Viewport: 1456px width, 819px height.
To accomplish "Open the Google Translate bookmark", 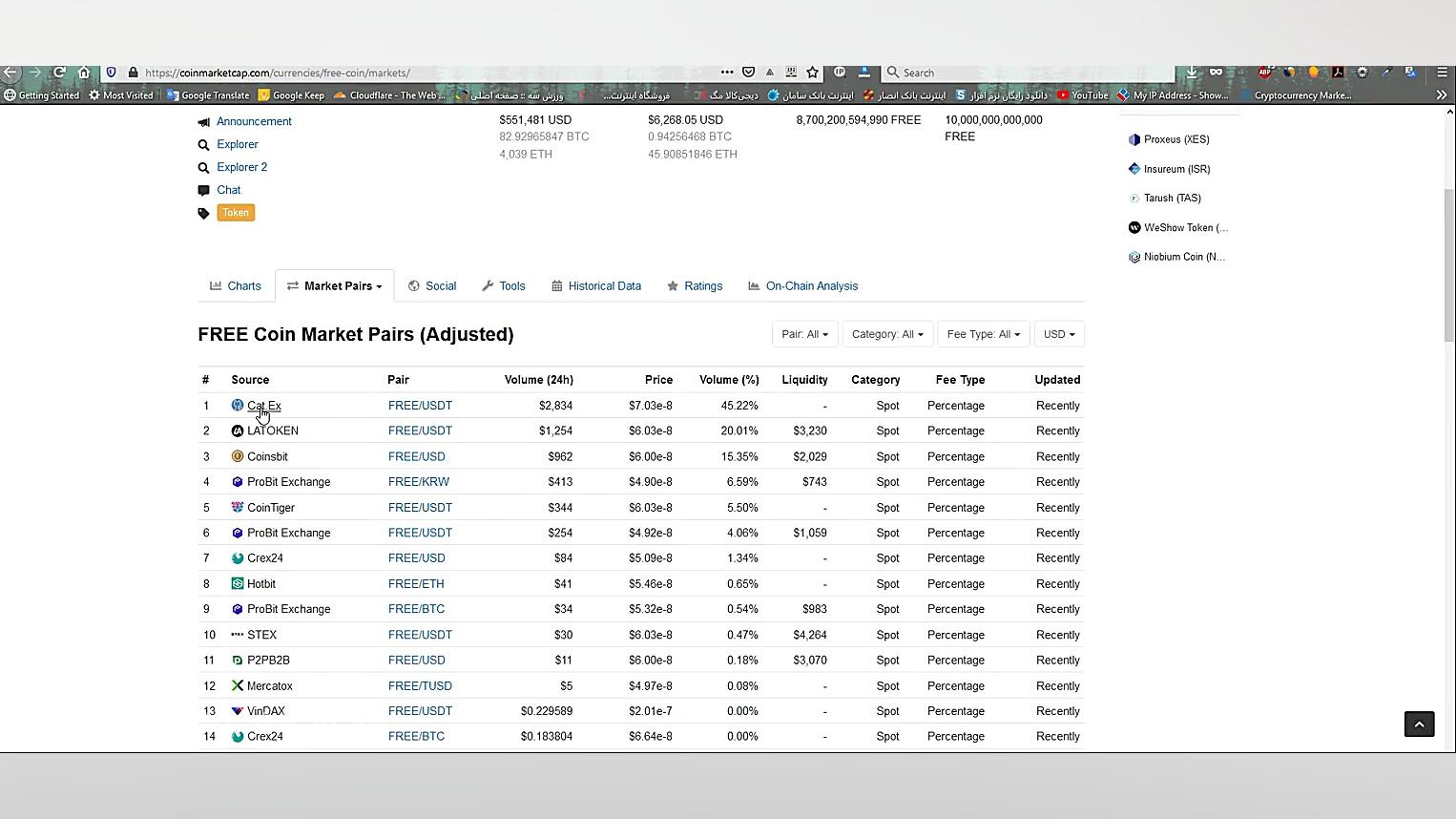I will pos(208,95).
